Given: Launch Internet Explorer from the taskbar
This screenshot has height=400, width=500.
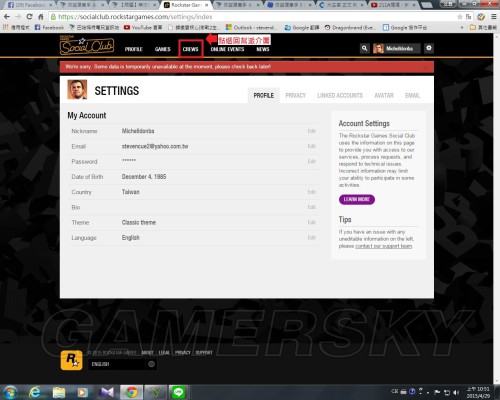Looking at the screenshot, I should (34, 392).
